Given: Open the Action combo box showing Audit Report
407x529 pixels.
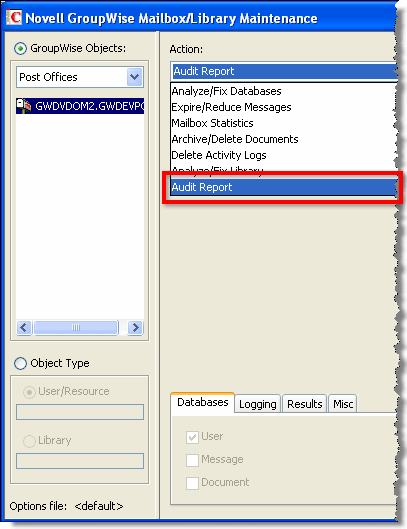Looking at the screenshot, I should [x=283, y=71].
